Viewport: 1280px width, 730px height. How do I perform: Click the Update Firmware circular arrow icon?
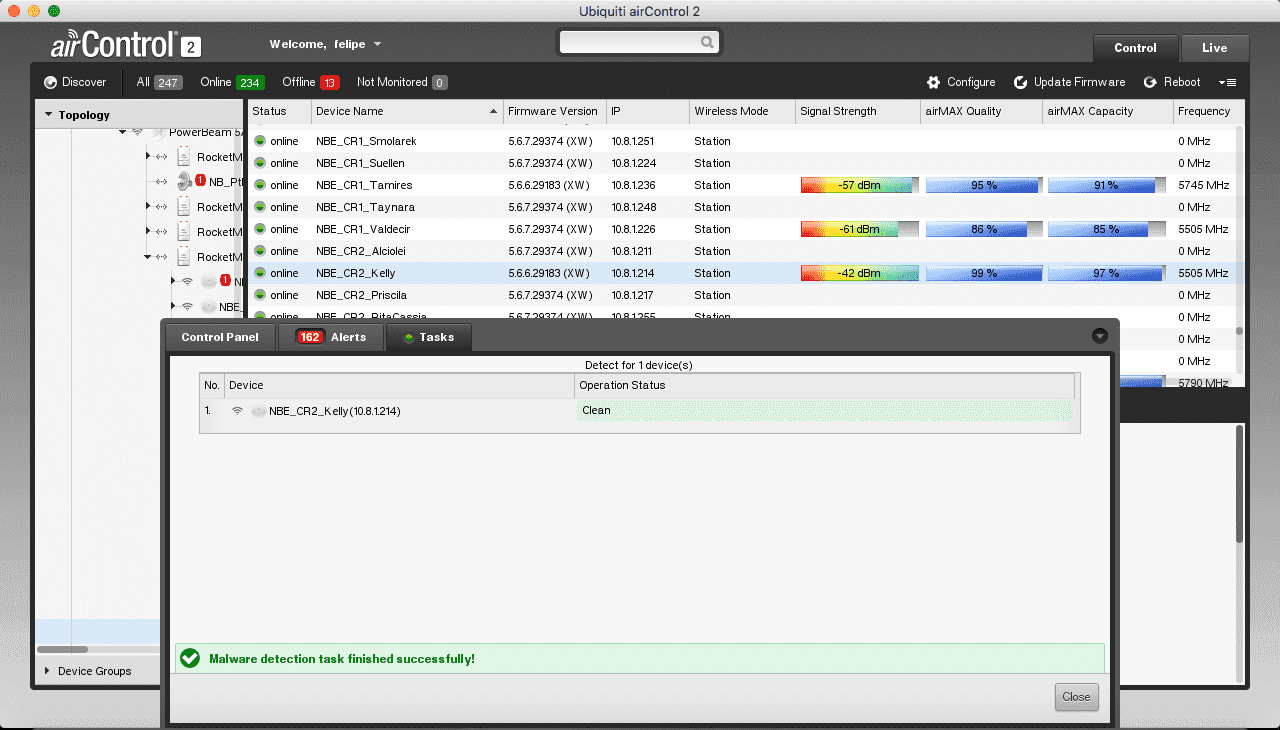[x=1021, y=82]
